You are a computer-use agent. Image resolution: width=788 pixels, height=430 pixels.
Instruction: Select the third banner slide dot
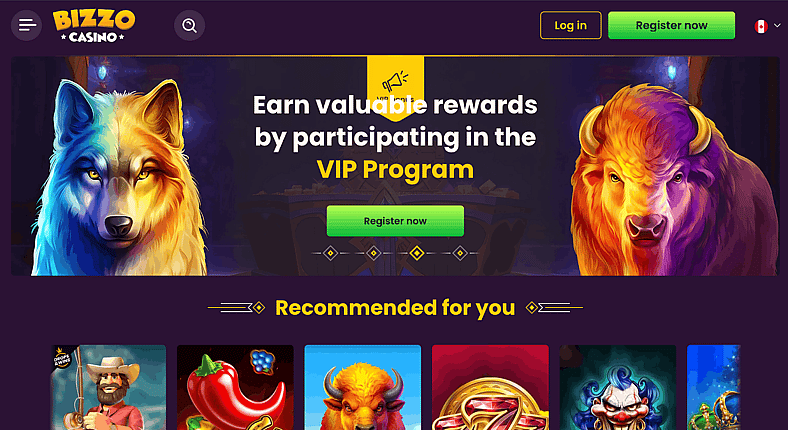(417, 253)
